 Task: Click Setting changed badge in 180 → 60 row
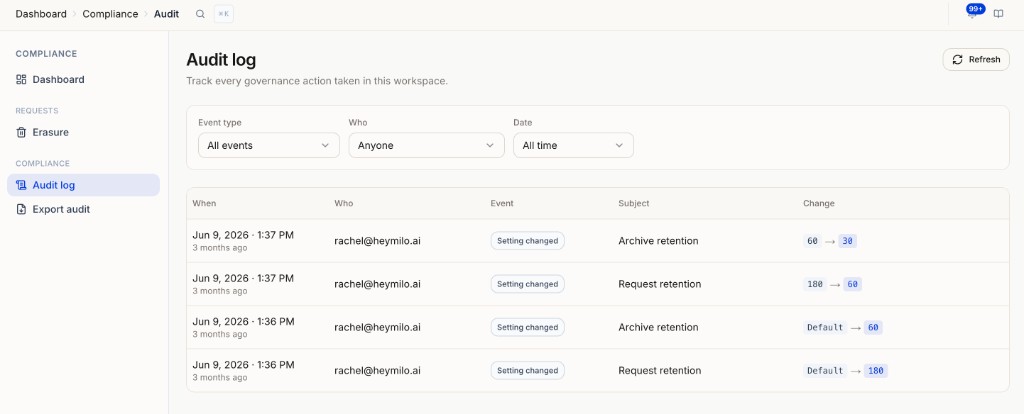[528, 284]
